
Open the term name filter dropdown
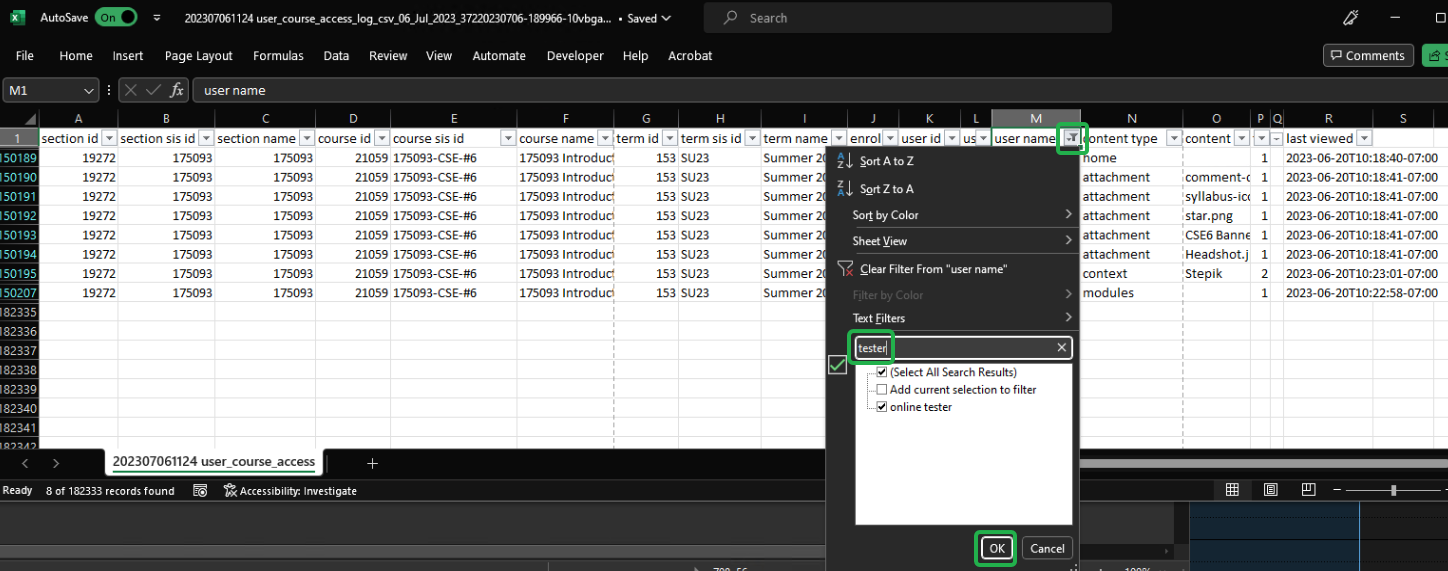click(x=838, y=138)
